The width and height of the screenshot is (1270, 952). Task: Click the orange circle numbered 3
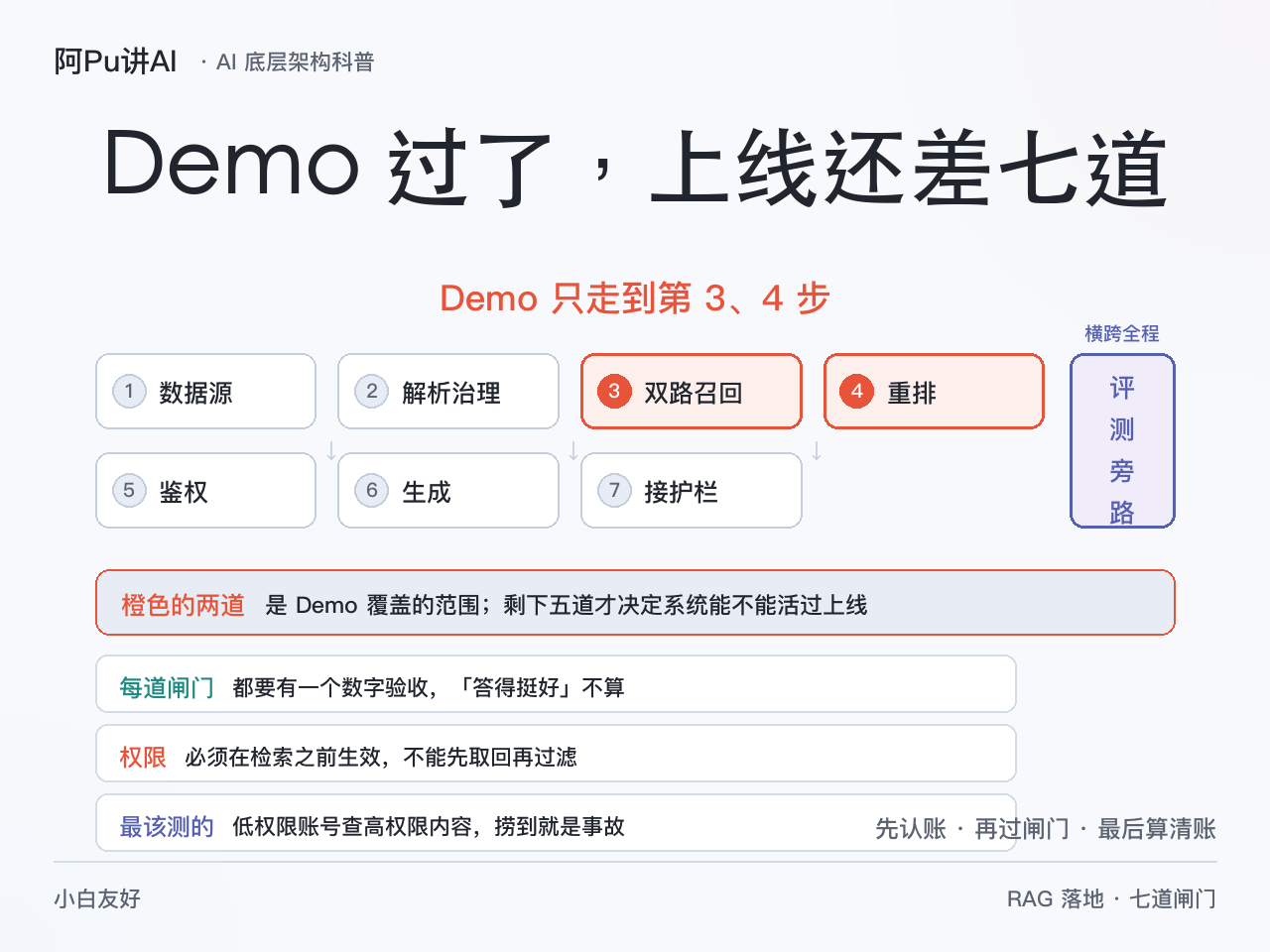pos(614,392)
